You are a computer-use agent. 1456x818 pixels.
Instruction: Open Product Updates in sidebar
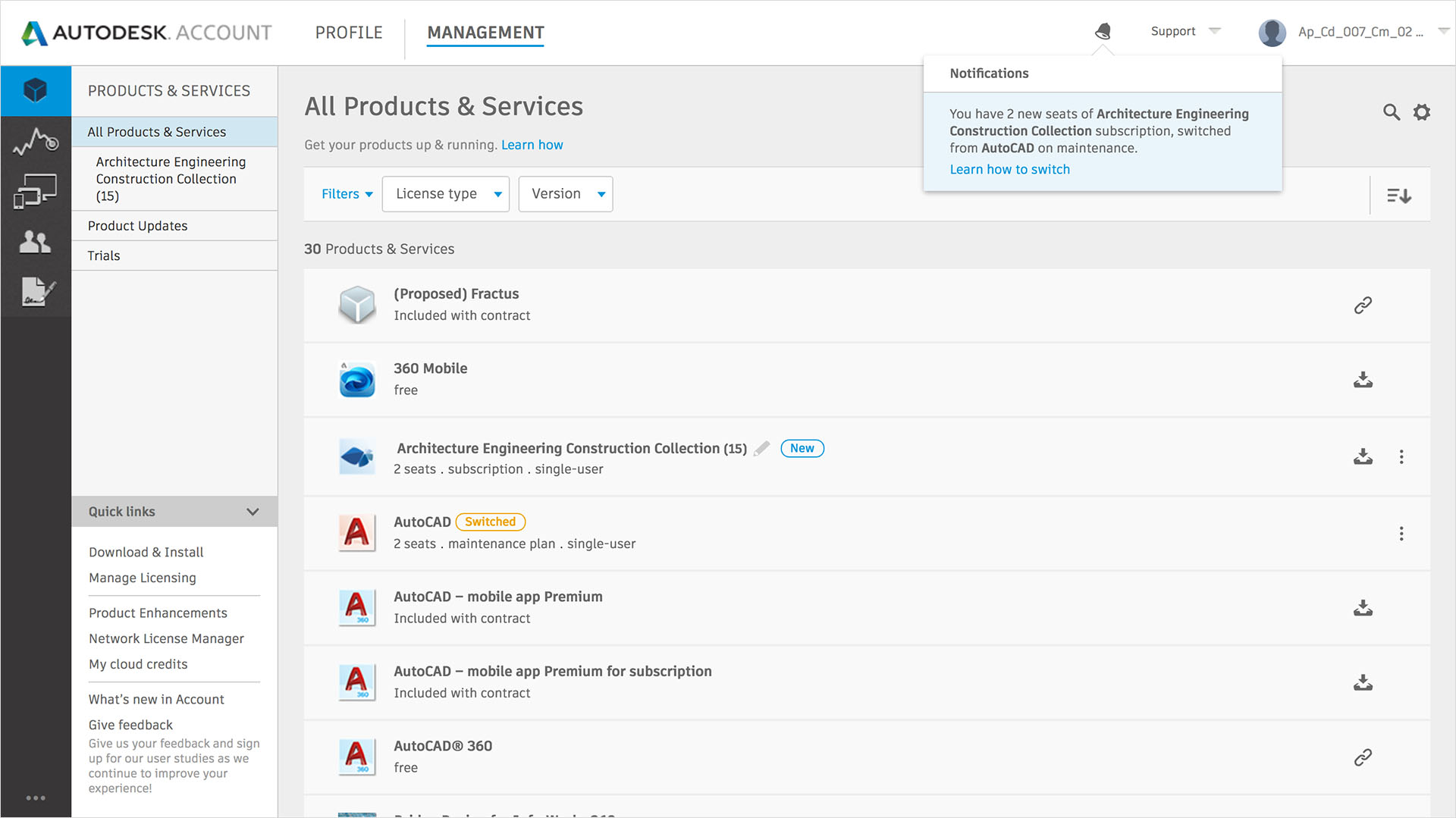[174, 226]
